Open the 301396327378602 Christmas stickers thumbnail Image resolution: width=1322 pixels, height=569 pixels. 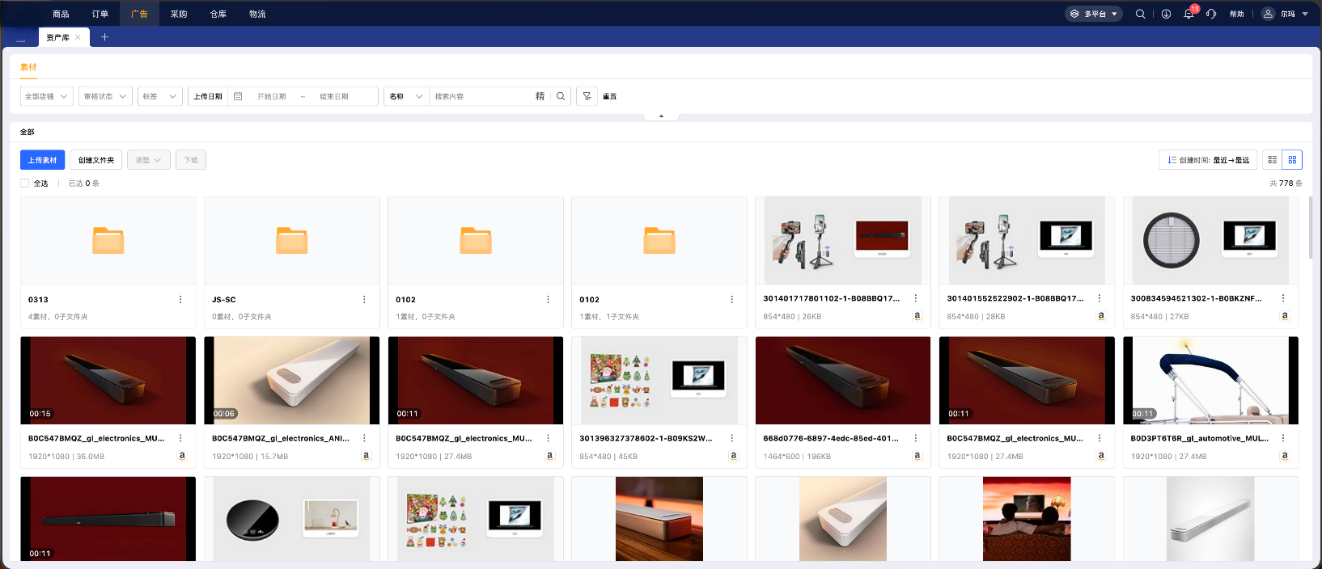coord(659,380)
